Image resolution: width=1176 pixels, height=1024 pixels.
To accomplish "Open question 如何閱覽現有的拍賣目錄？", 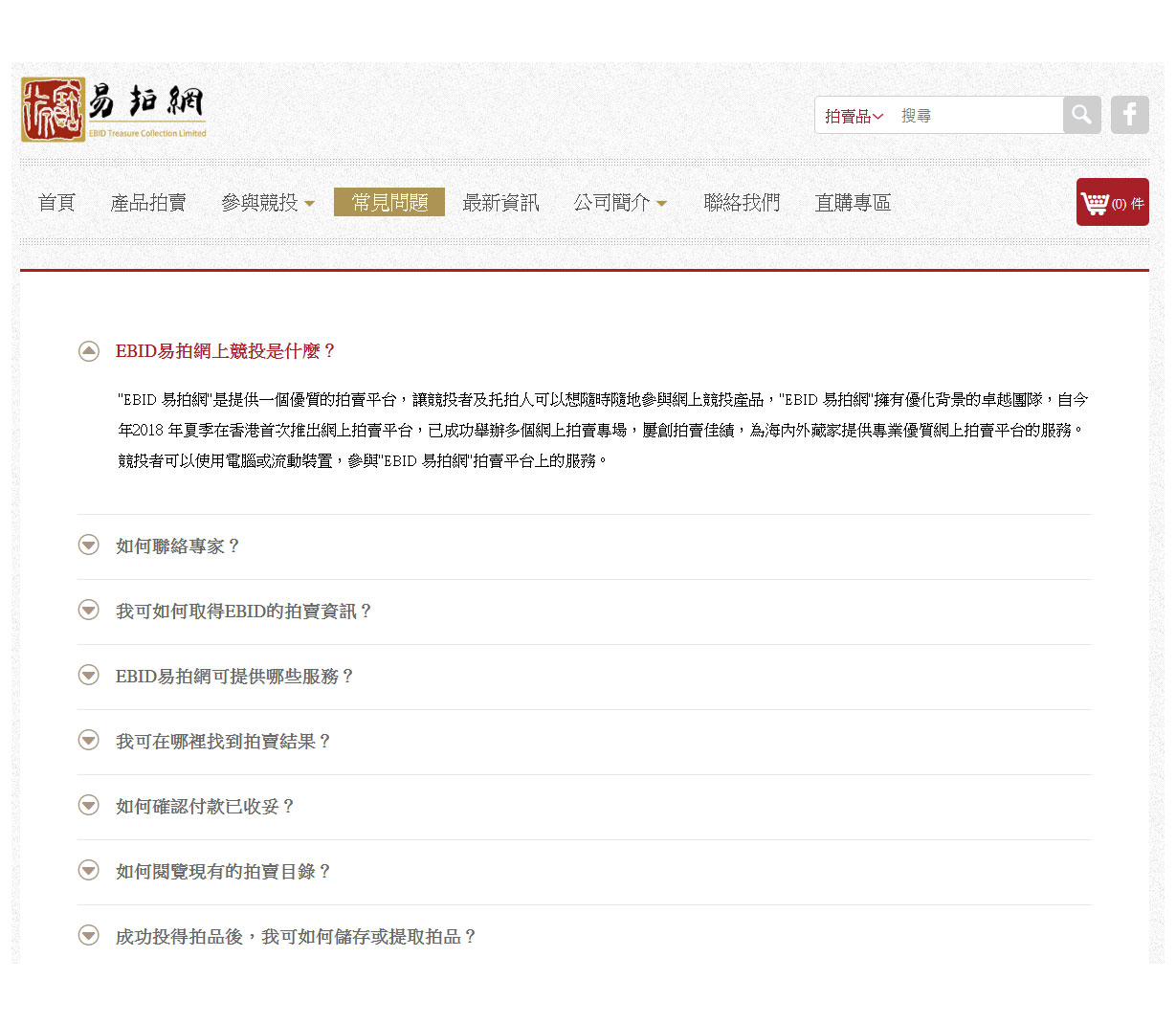I will pos(223,872).
